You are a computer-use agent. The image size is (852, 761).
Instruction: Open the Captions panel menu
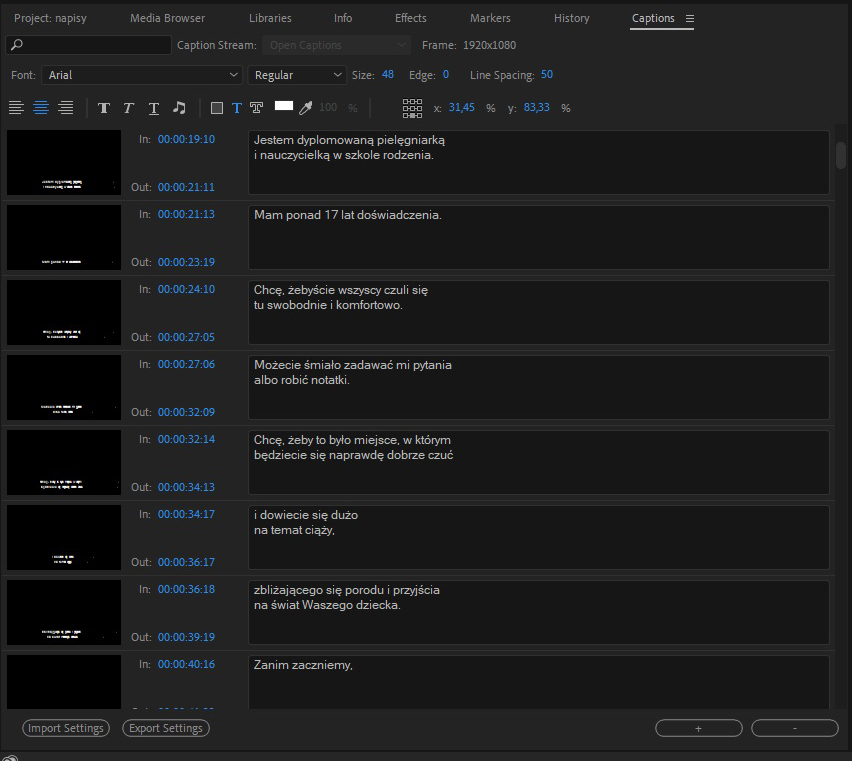tap(690, 18)
